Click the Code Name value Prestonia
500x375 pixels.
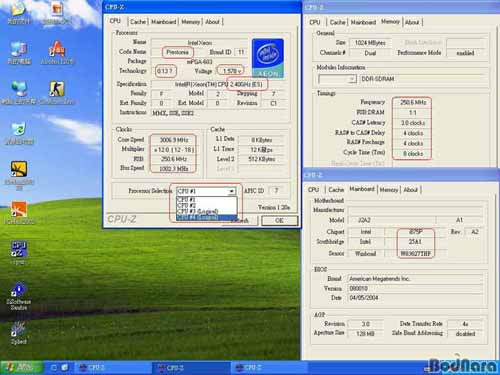[x=177, y=52]
